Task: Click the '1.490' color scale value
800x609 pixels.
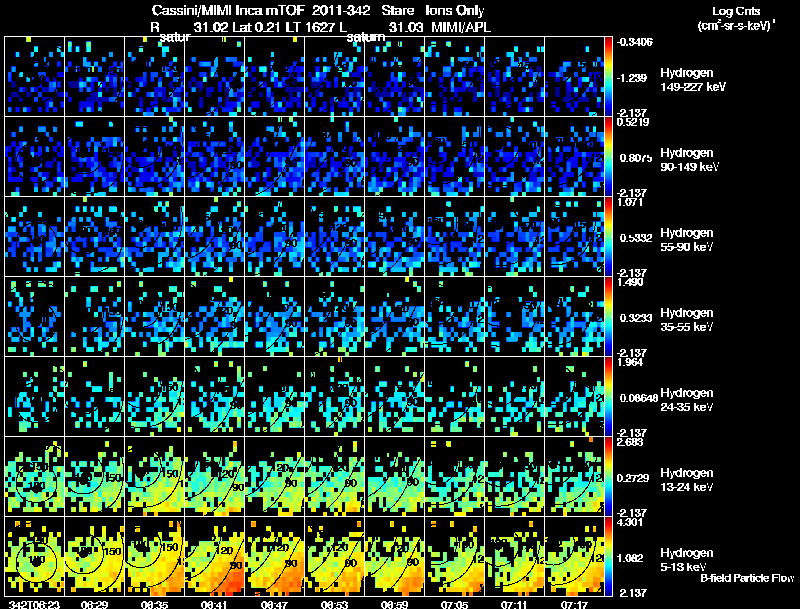Action: (630, 282)
